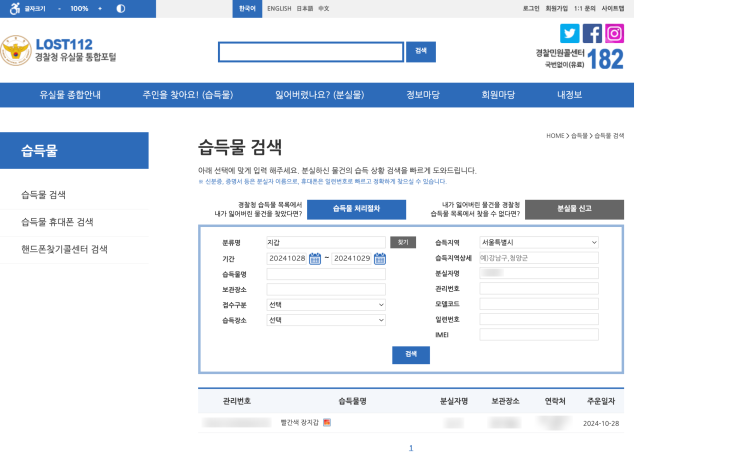The width and height of the screenshot is (743, 473).
Task: Click 모델코드 input field
Action: tap(539, 304)
